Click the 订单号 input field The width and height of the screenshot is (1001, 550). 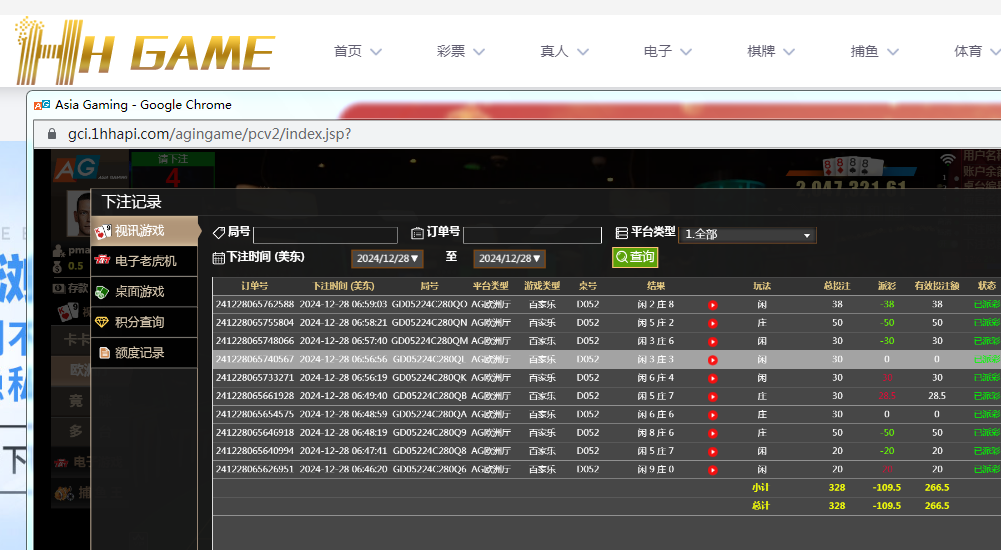coord(531,235)
